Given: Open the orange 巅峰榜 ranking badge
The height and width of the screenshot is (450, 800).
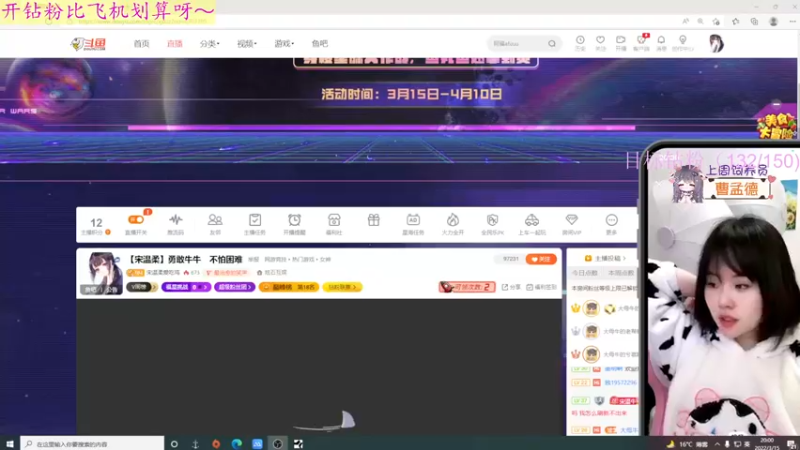Looking at the screenshot, I should coord(289,287).
